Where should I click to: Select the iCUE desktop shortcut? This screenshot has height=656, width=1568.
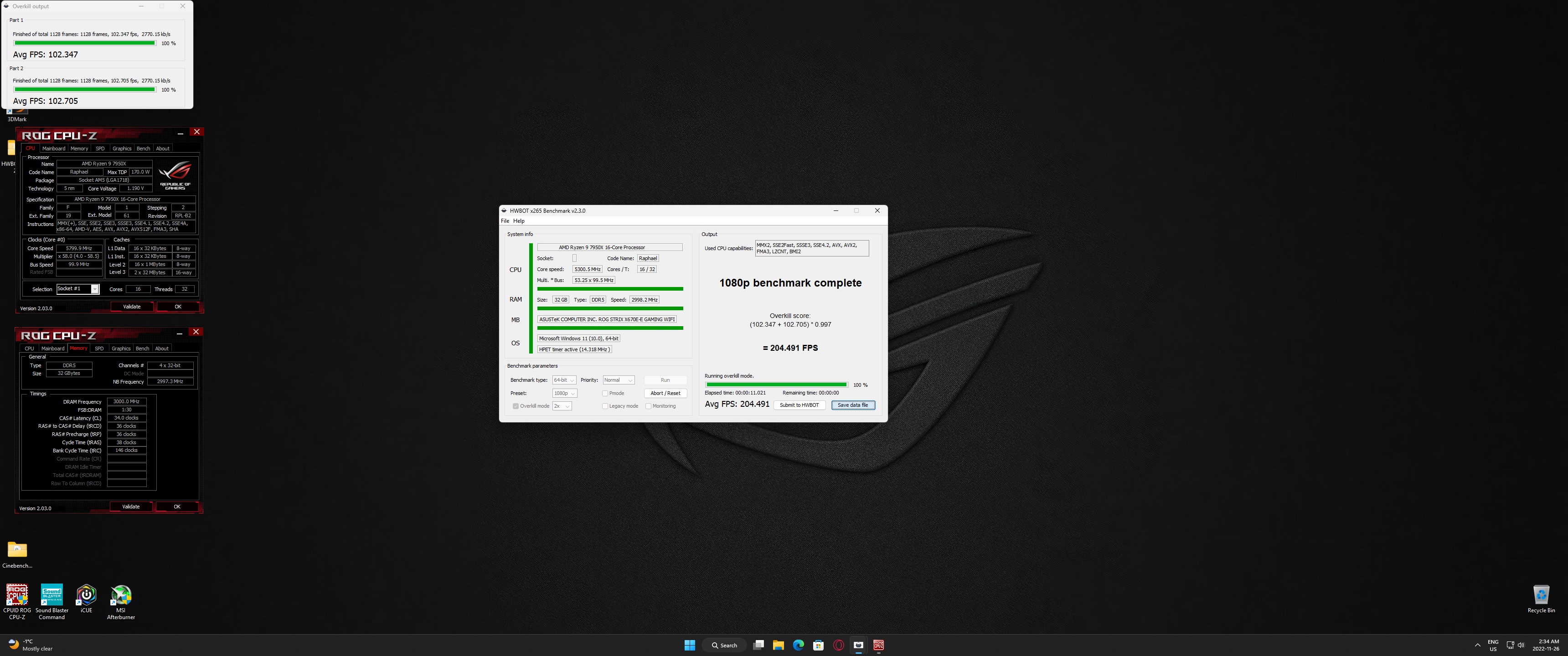coord(87,599)
